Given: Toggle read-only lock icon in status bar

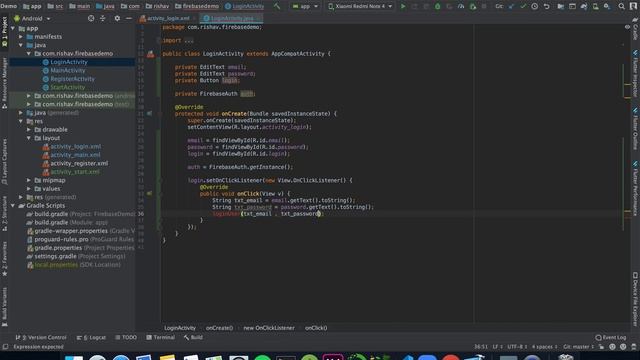Looking at the screenshot, I should click(602, 347).
